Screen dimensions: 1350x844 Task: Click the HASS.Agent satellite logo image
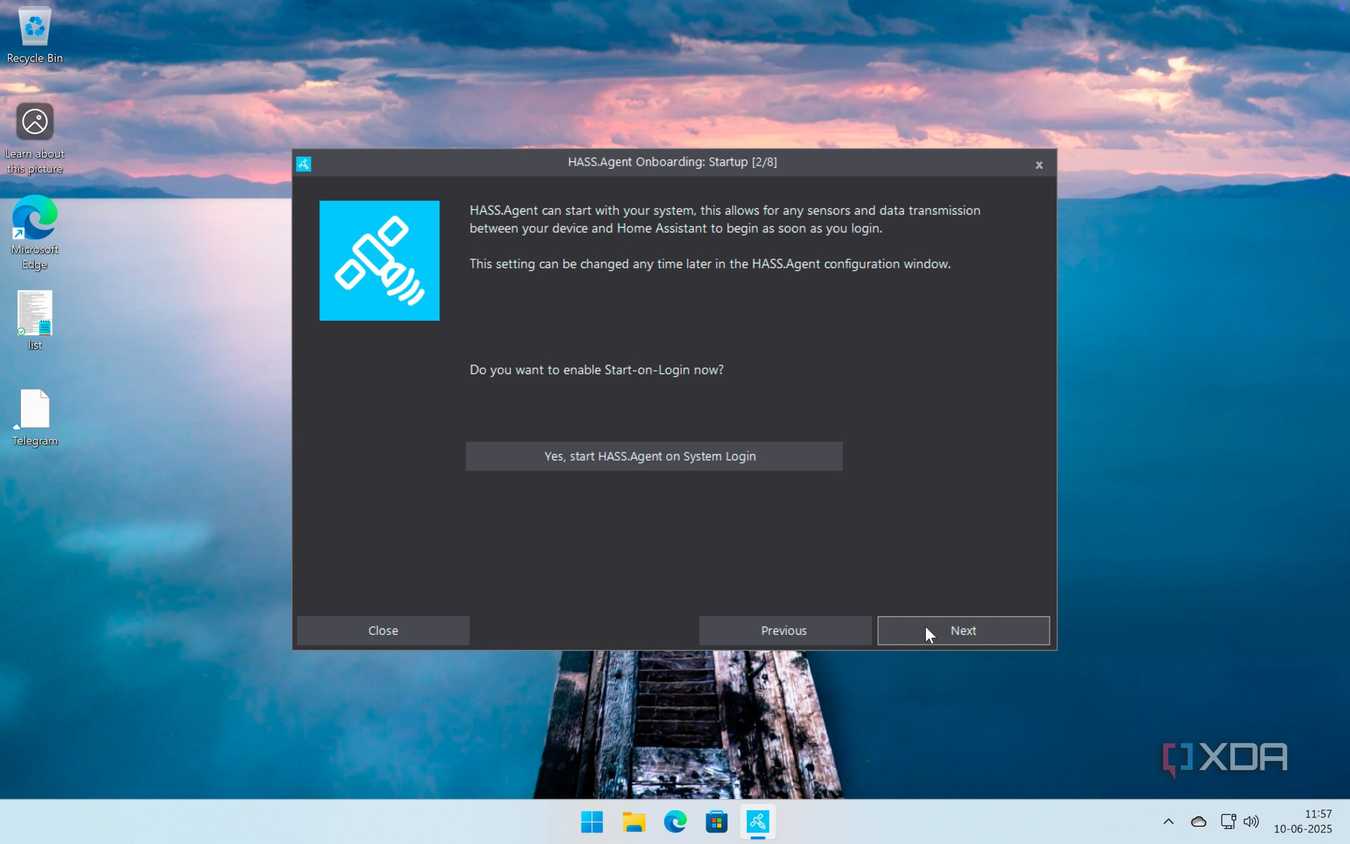(x=379, y=260)
